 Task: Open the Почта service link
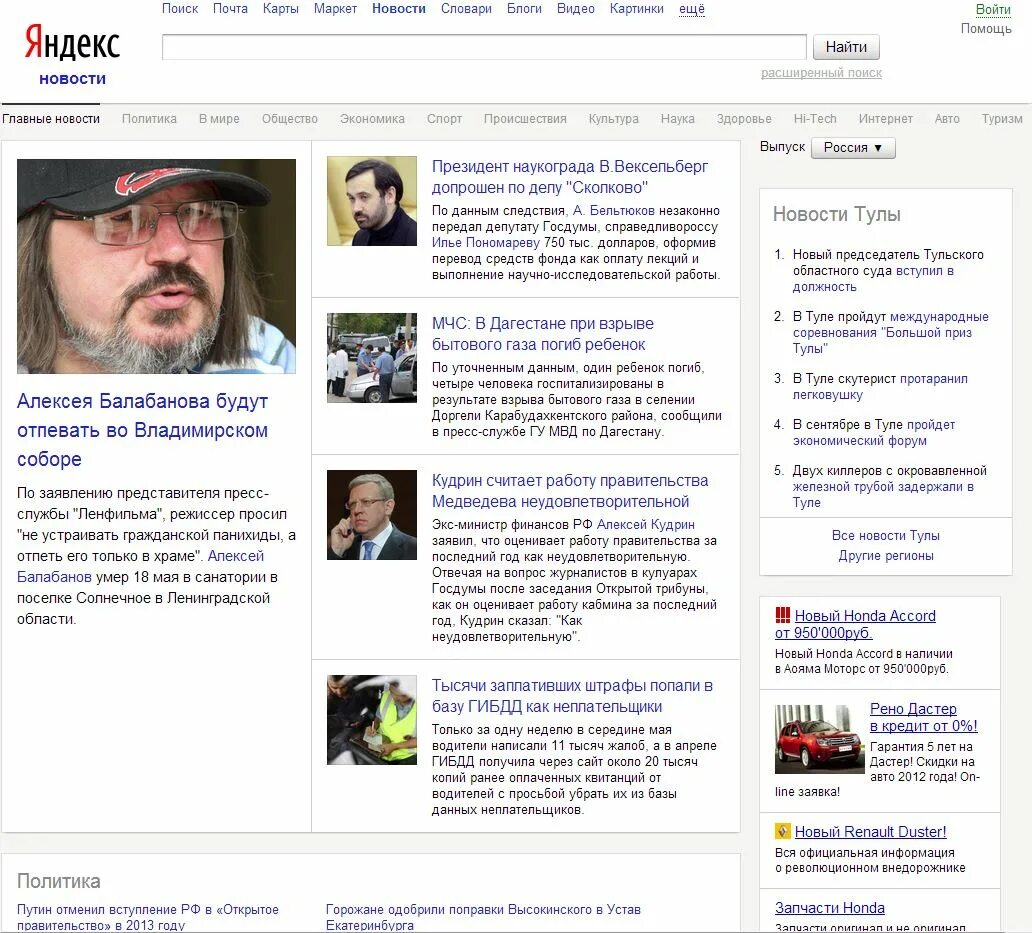point(230,9)
